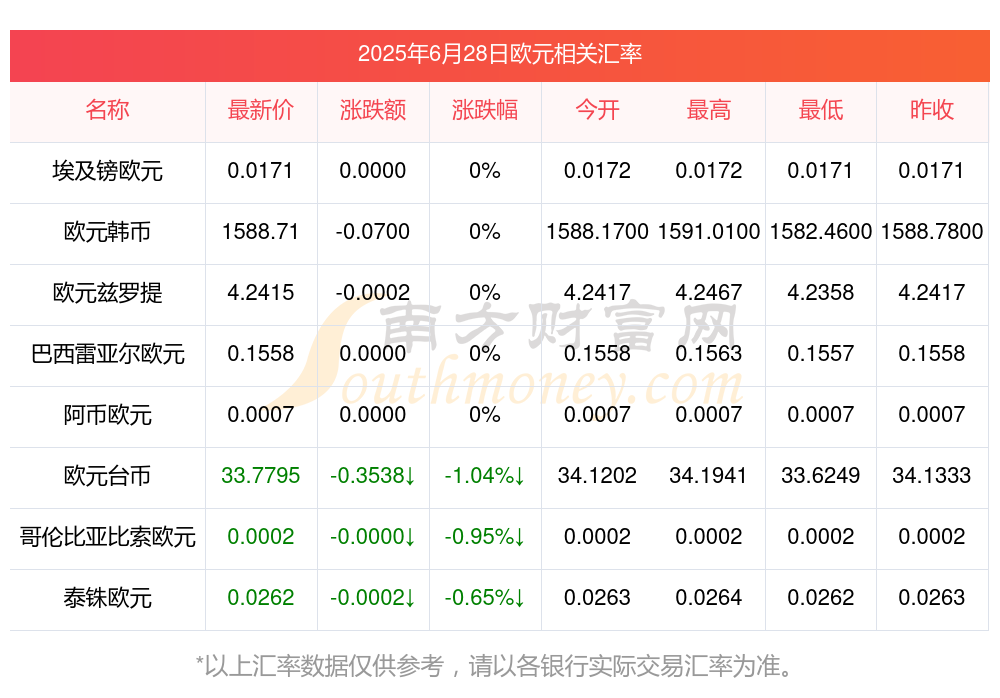Click the 欧元台币 row name
This screenshot has width=1000, height=698.
click(x=107, y=476)
